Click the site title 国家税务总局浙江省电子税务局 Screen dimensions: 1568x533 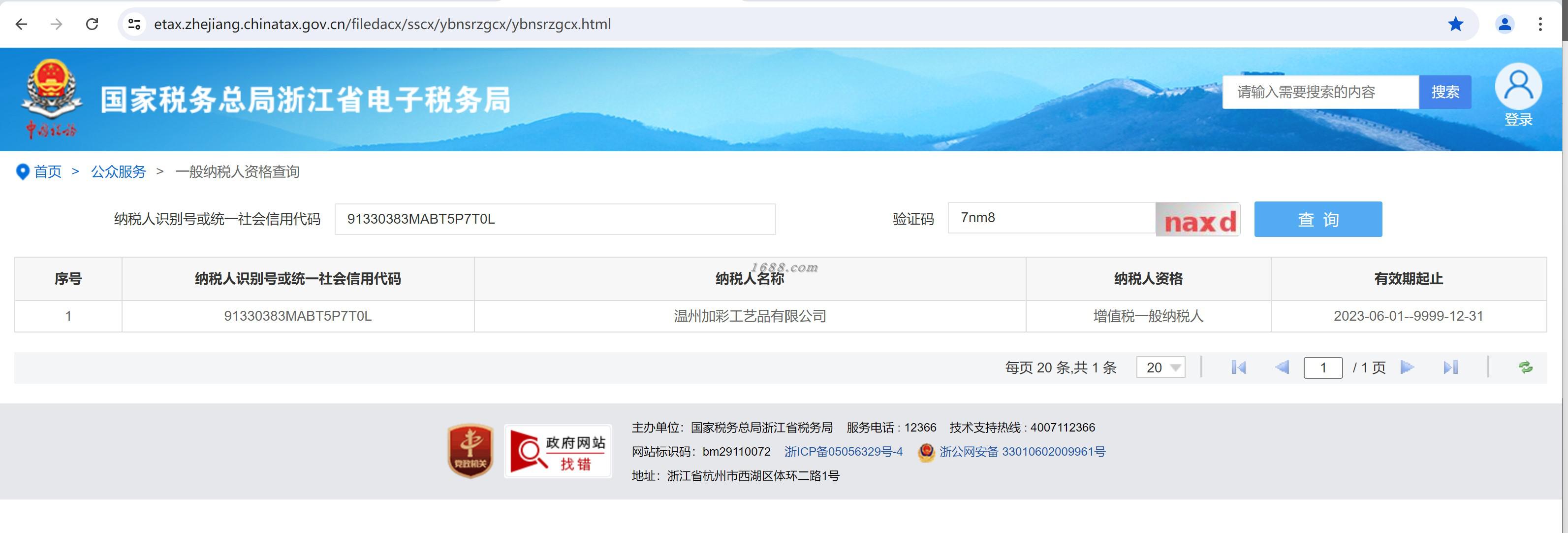306,100
